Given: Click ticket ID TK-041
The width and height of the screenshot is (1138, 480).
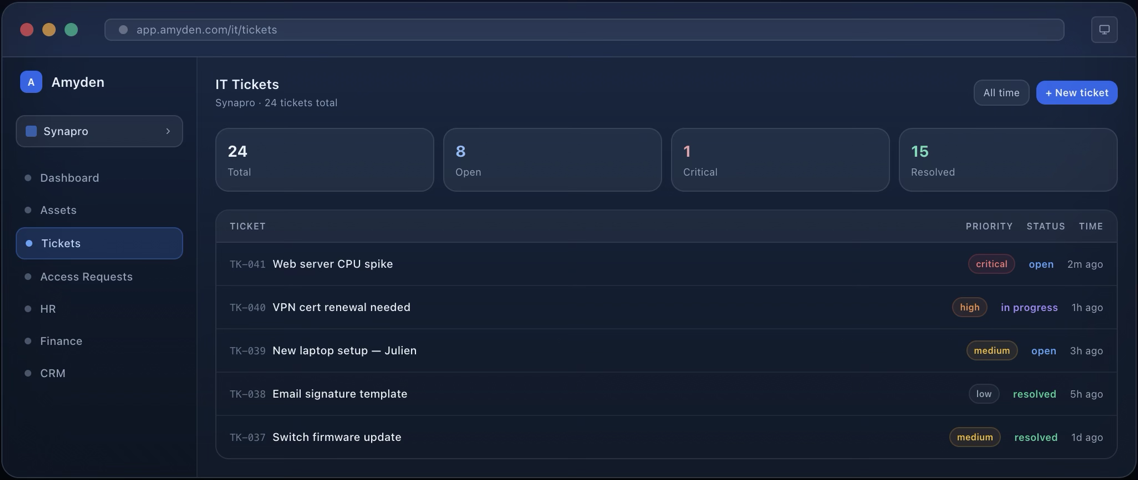Looking at the screenshot, I should [247, 264].
